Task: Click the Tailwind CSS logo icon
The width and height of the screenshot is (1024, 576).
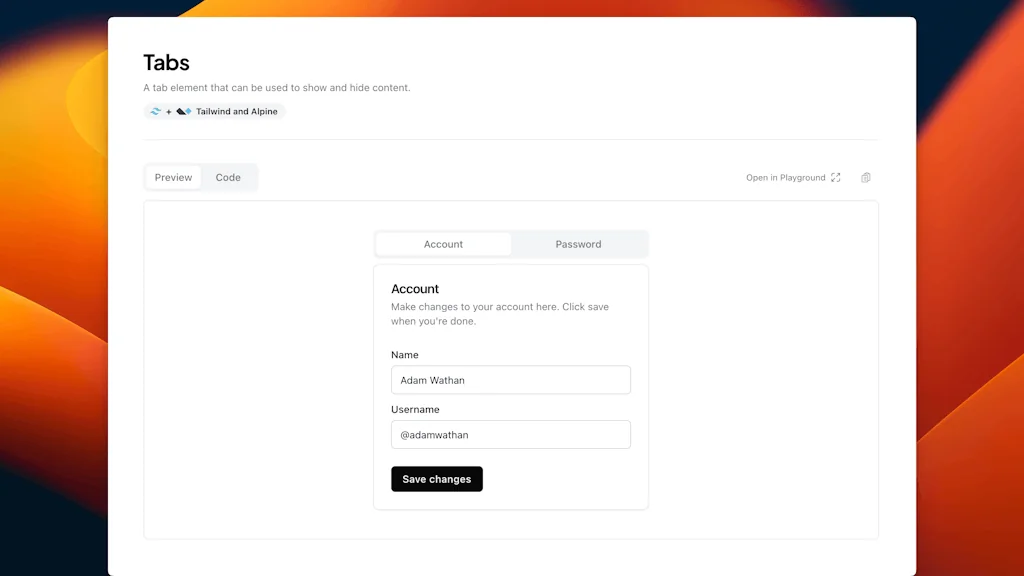Action: pos(155,112)
